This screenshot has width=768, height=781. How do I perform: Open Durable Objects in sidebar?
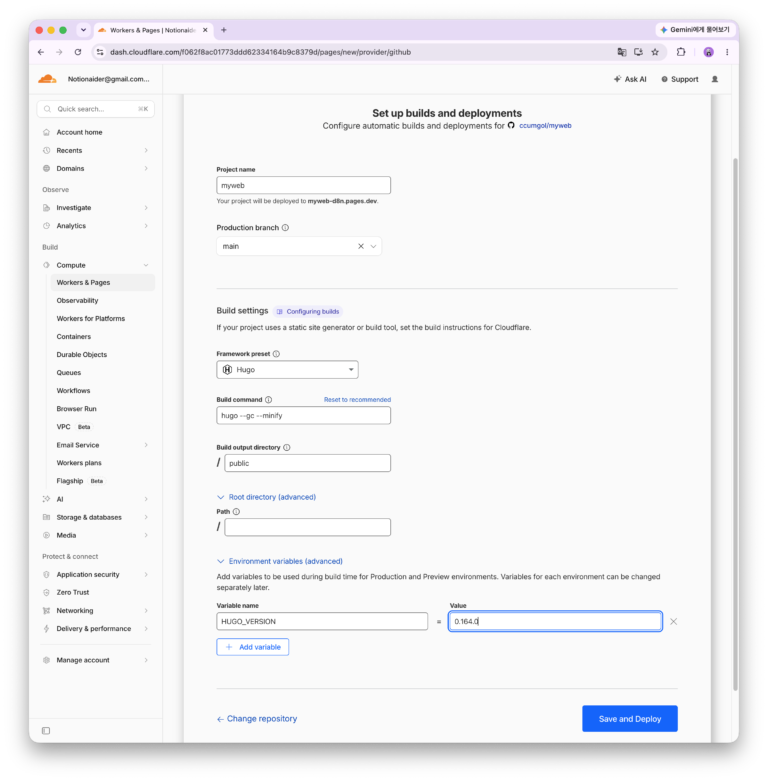[82, 355]
